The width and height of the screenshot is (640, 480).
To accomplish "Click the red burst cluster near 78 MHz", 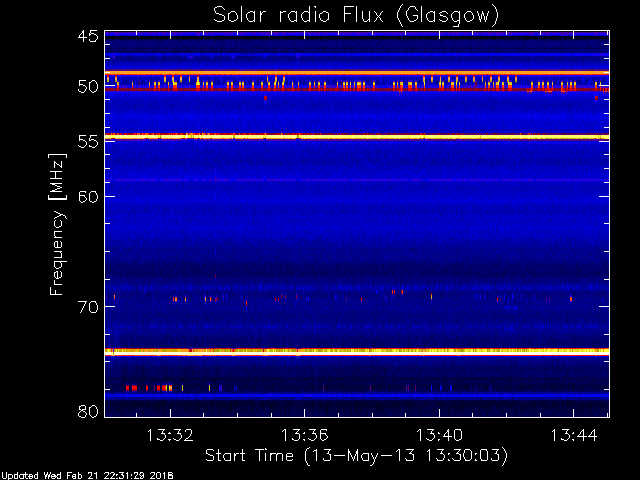I will click(149, 388).
